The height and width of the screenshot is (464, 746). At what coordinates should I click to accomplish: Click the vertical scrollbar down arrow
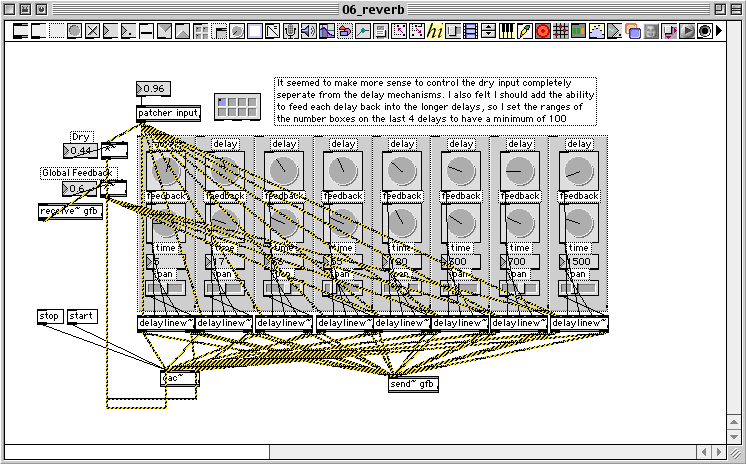pyautogui.click(x=734, y=437)
